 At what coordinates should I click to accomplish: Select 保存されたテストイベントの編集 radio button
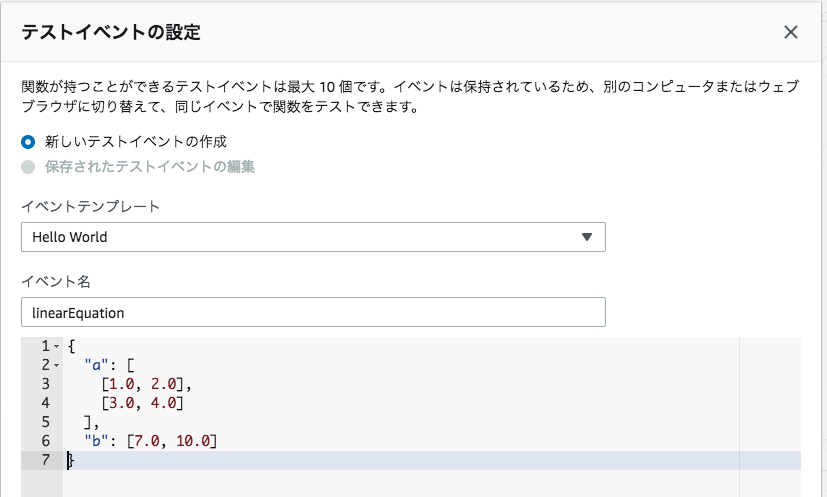[x=28, y=167]
